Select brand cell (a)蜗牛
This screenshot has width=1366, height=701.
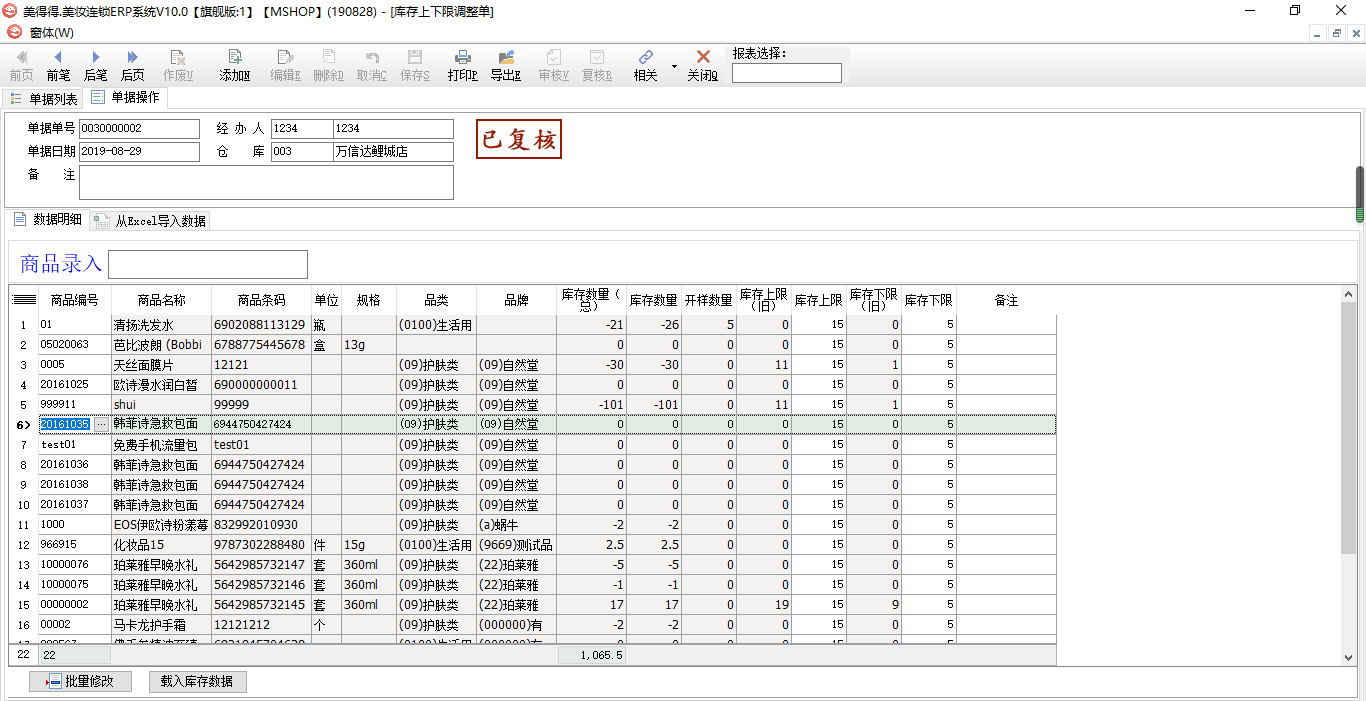(x=516, y=525)
